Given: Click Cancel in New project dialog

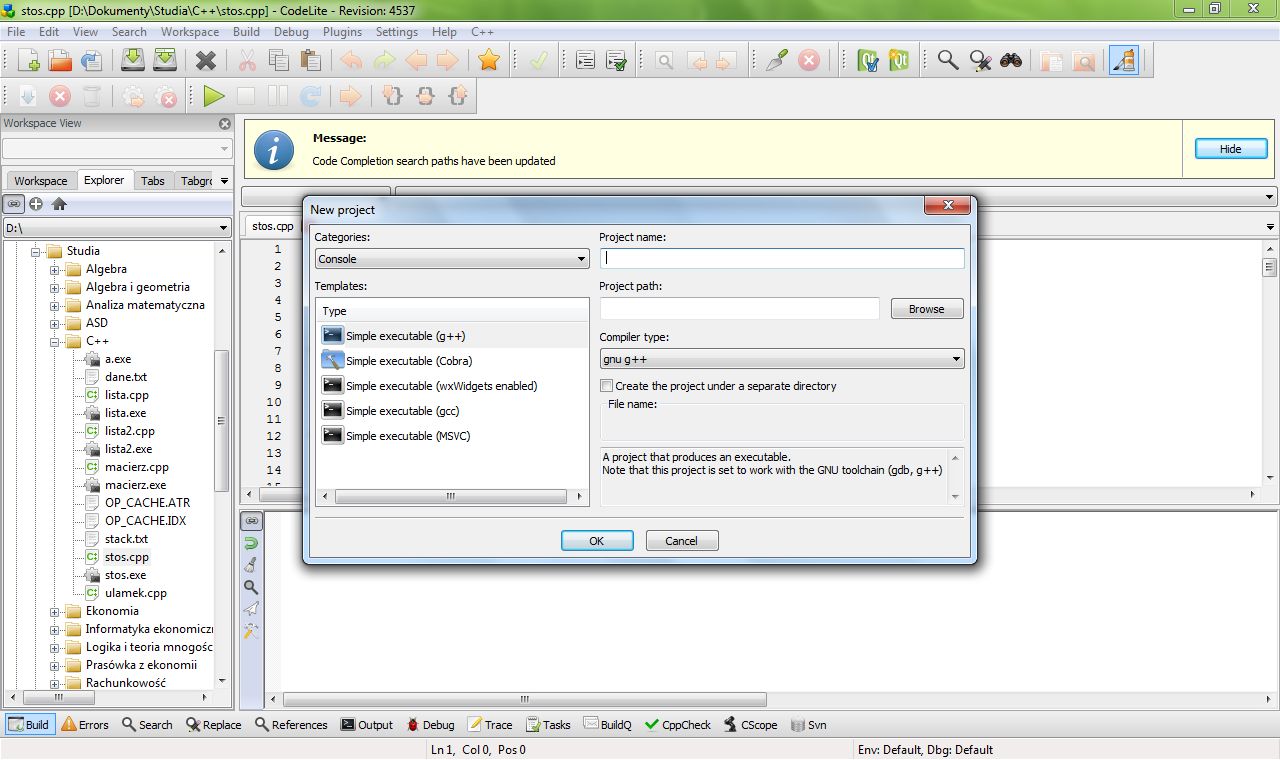Looking at the screenshot, I should [682, 541].
